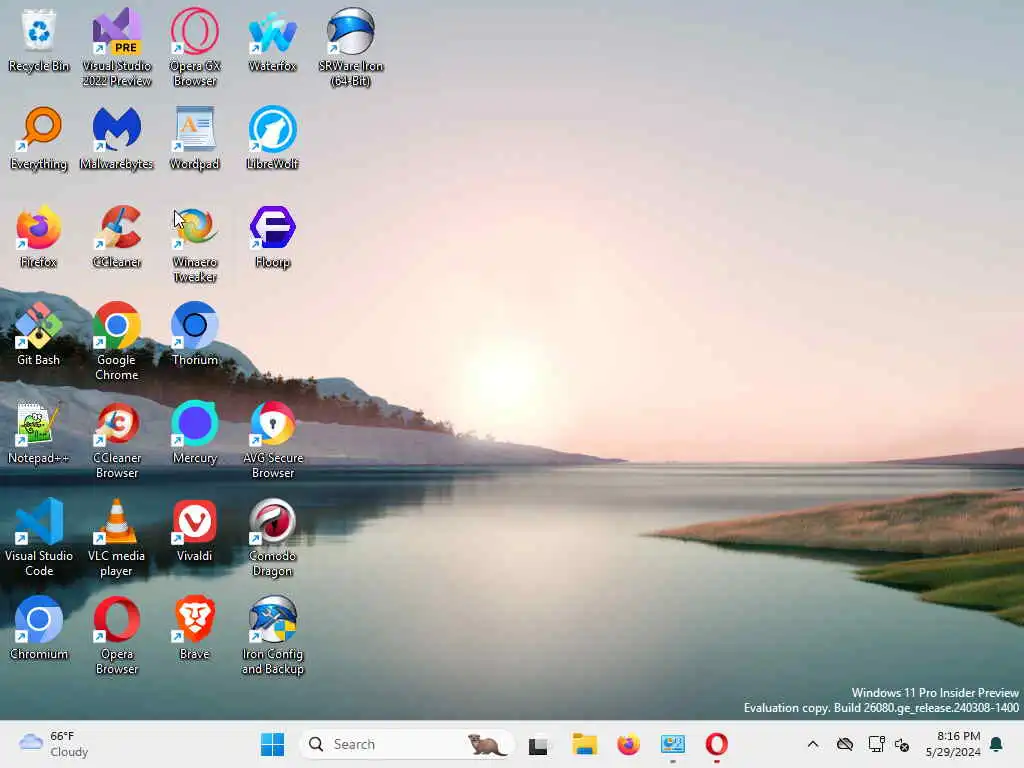Open the muted volume tray icon
Screen dimensions: 1024x768
[x=902, y=744]
